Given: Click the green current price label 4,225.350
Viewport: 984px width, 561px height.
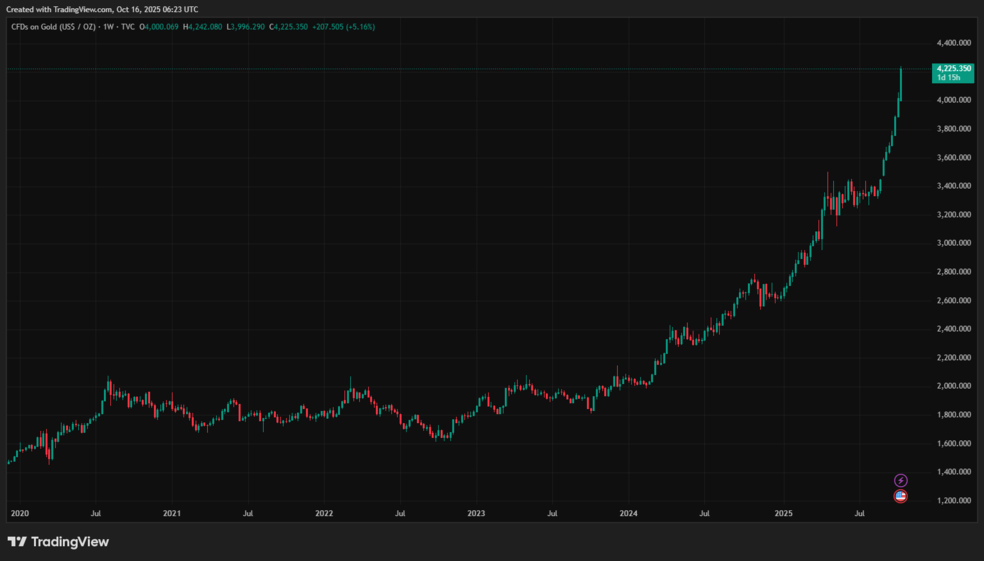Looking at the screenshot, I should (x=952, y=69).
